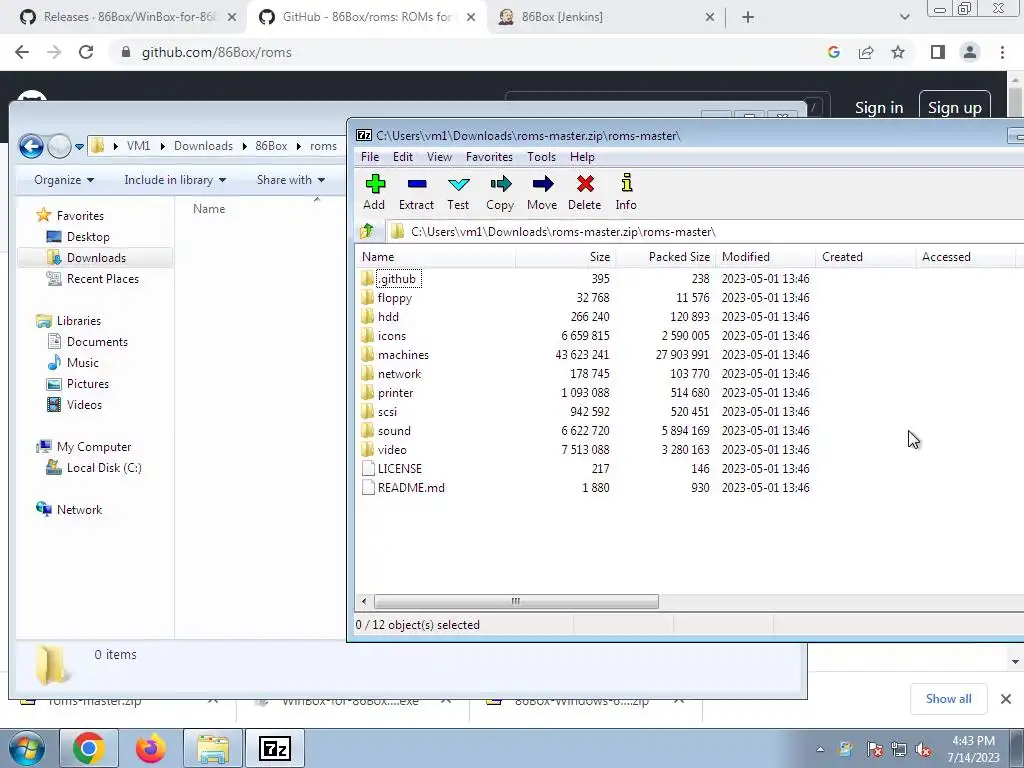Click the 7-Zip horizontal scrollbar thumb
1024x768 pixels.
point(516,601)
